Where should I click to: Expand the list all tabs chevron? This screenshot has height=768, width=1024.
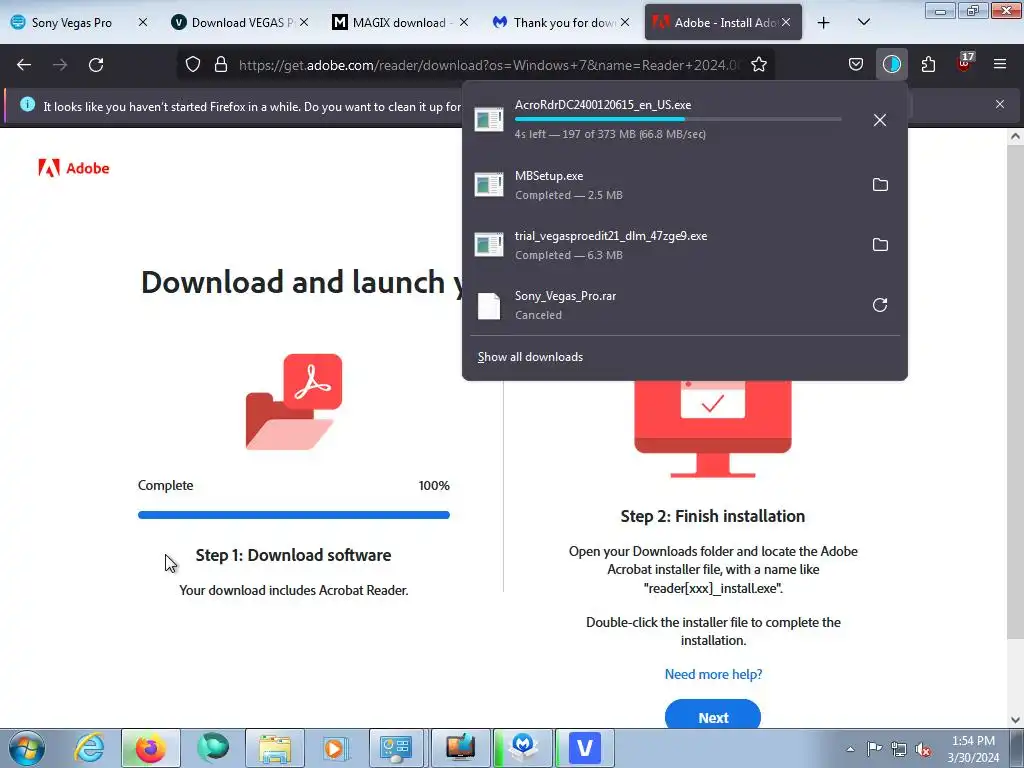(x=863, y=23)
